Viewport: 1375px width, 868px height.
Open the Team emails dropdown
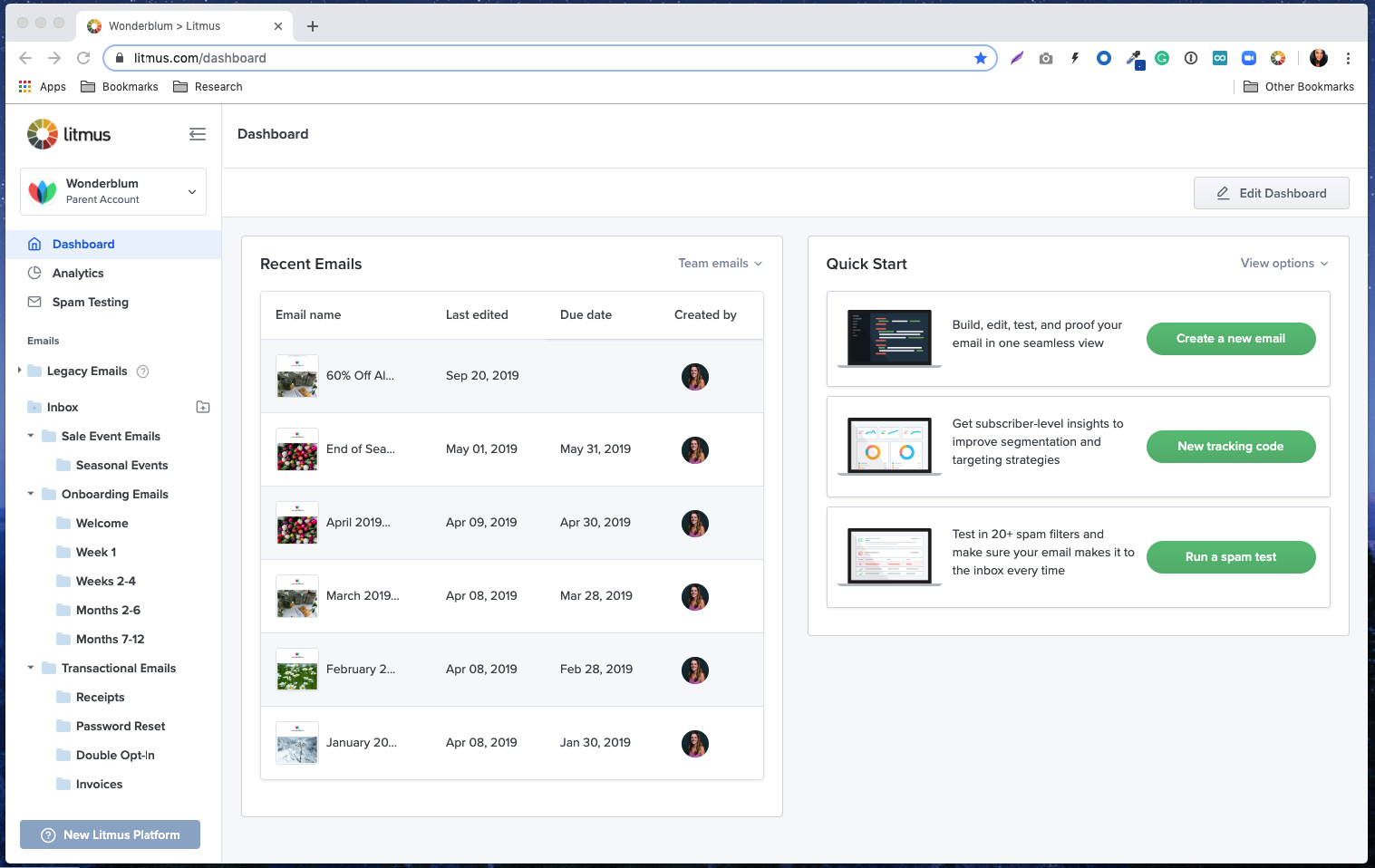click(x=719, y=263)
